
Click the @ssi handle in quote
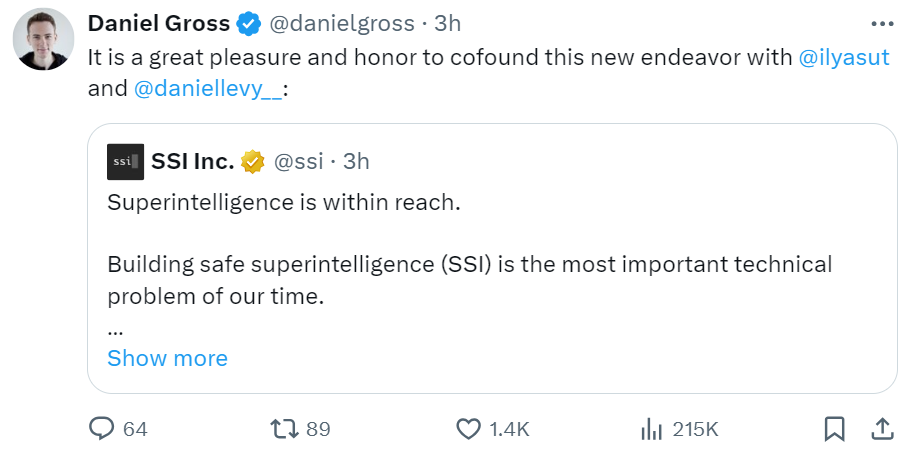299,162
